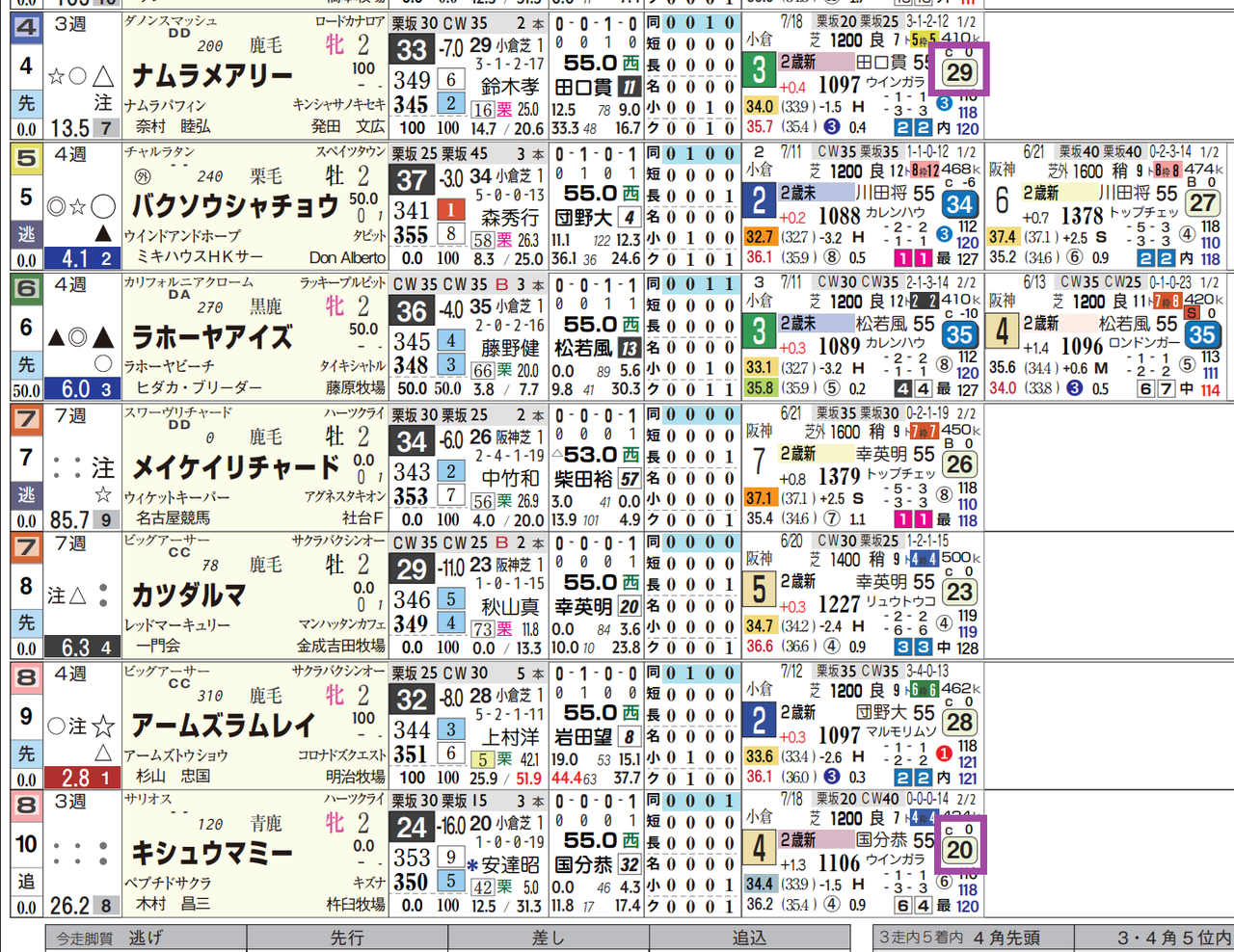Click green finish box 3 for ナムラメアリー
The height and width of the screenshot is (952, 1234).
(760, 70)
